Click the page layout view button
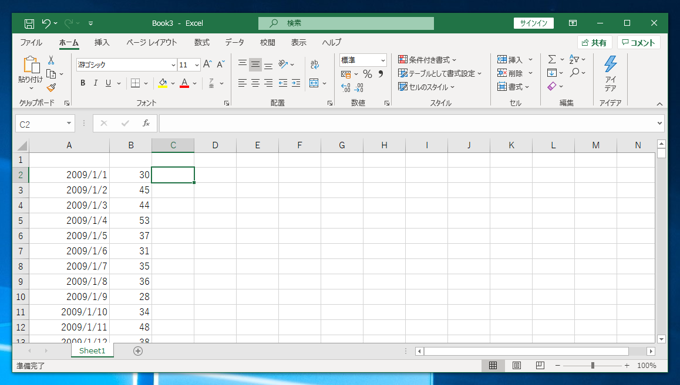Viewport: 680px width, 385px height. click(517, 365)
